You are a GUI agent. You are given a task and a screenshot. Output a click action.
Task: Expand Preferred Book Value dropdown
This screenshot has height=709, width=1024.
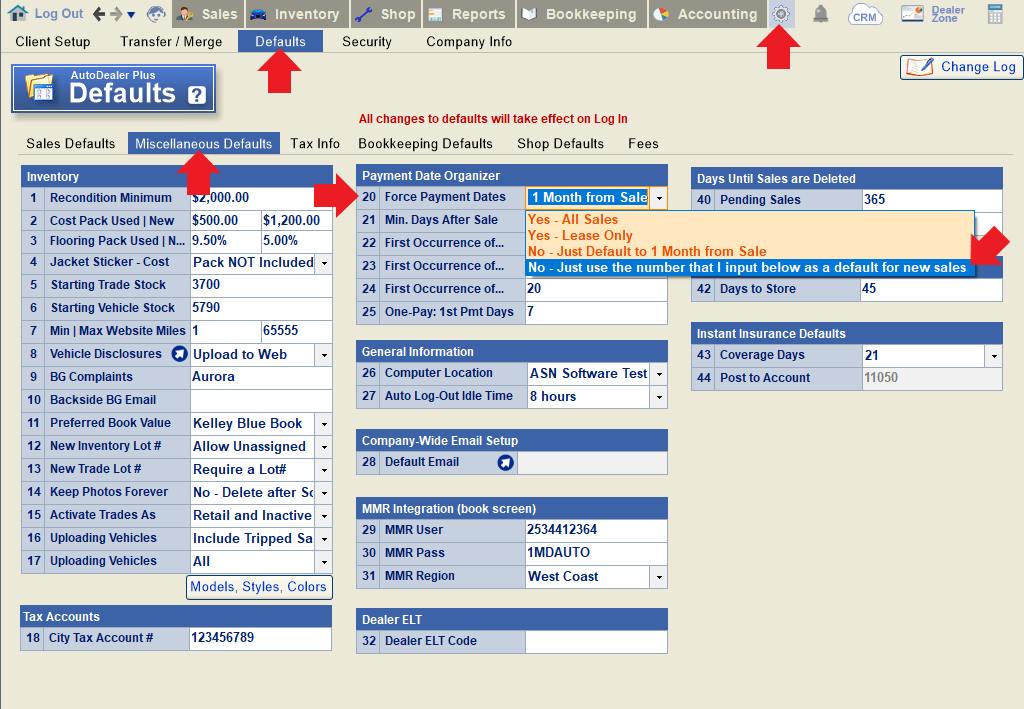click(x=324, y=424)
